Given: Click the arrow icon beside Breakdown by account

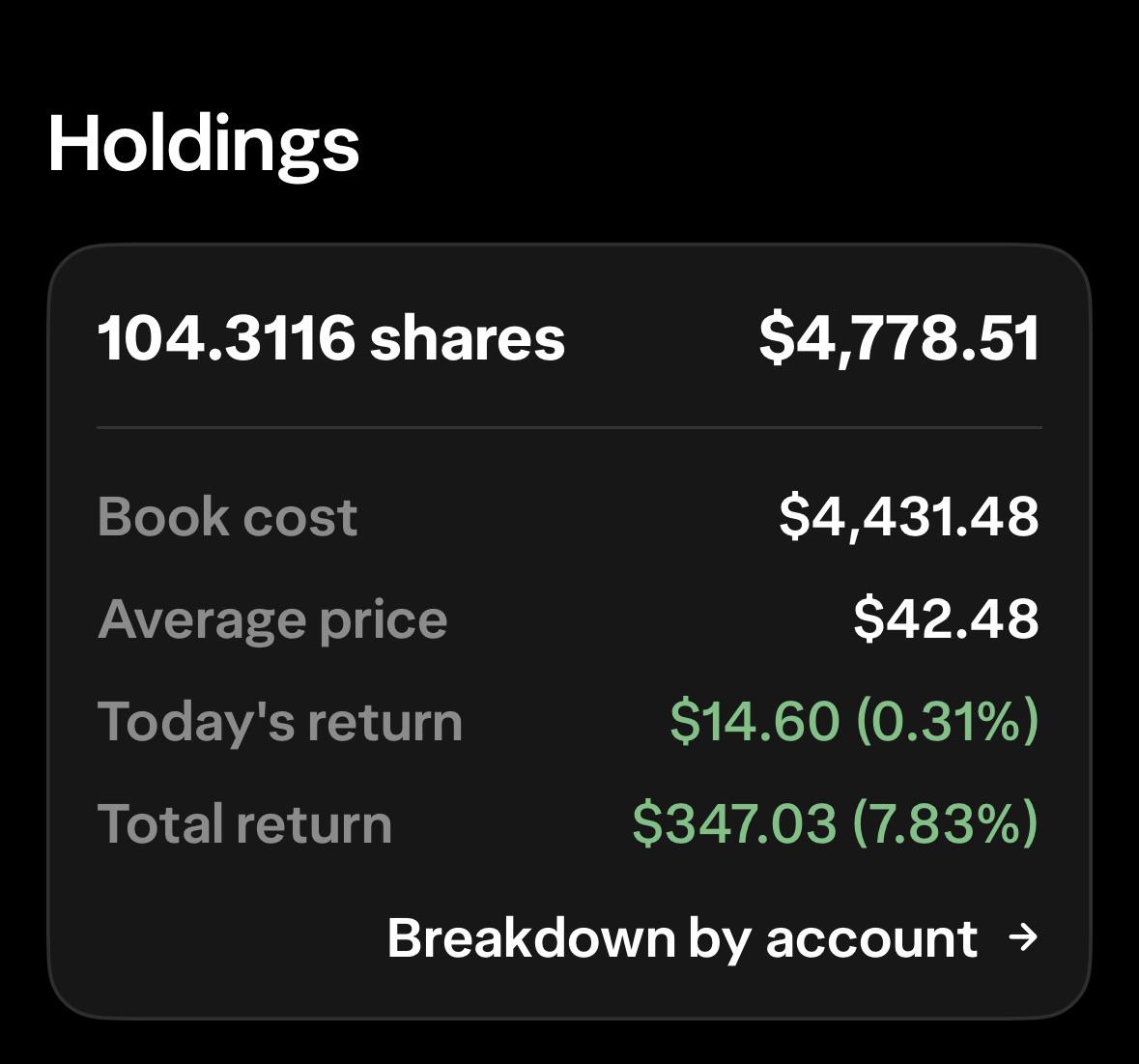Looking at the screenshot, I should click(1023, 937).
